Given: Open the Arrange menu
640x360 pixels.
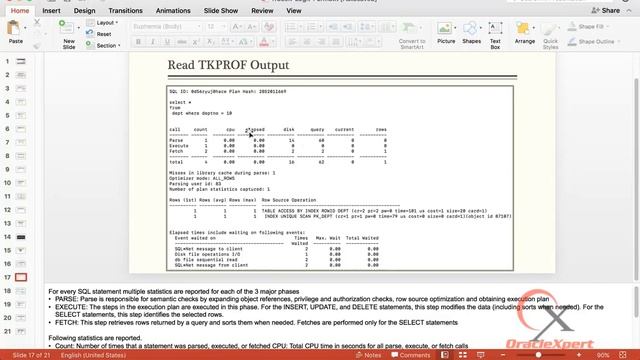Looking at the screenshot, I should (524, 33).
